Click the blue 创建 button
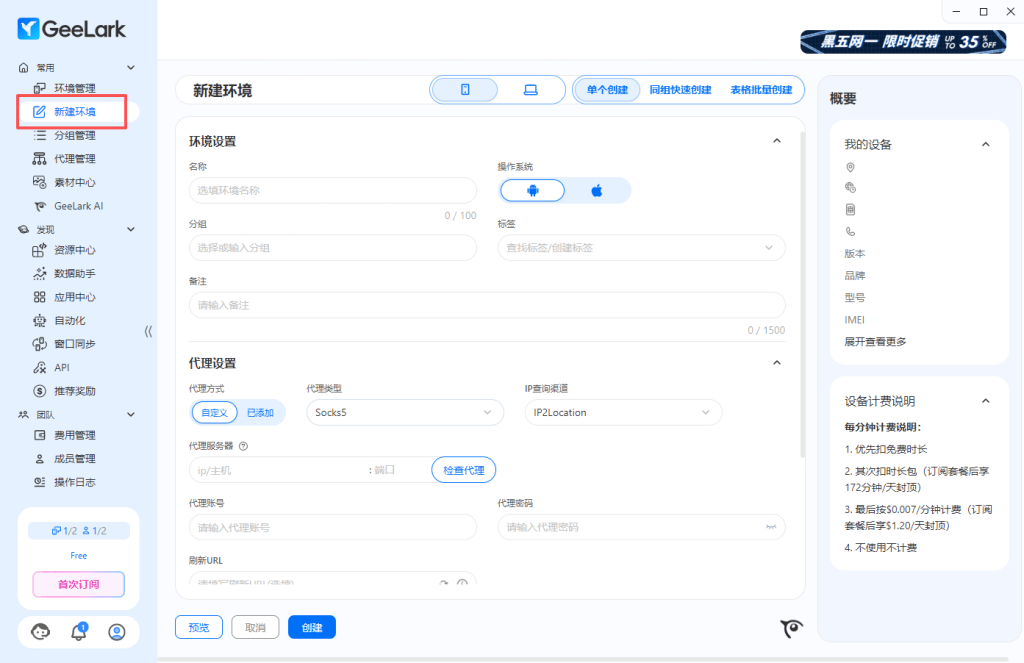Viewport: 1024px width, 663px height. [311, 627]
